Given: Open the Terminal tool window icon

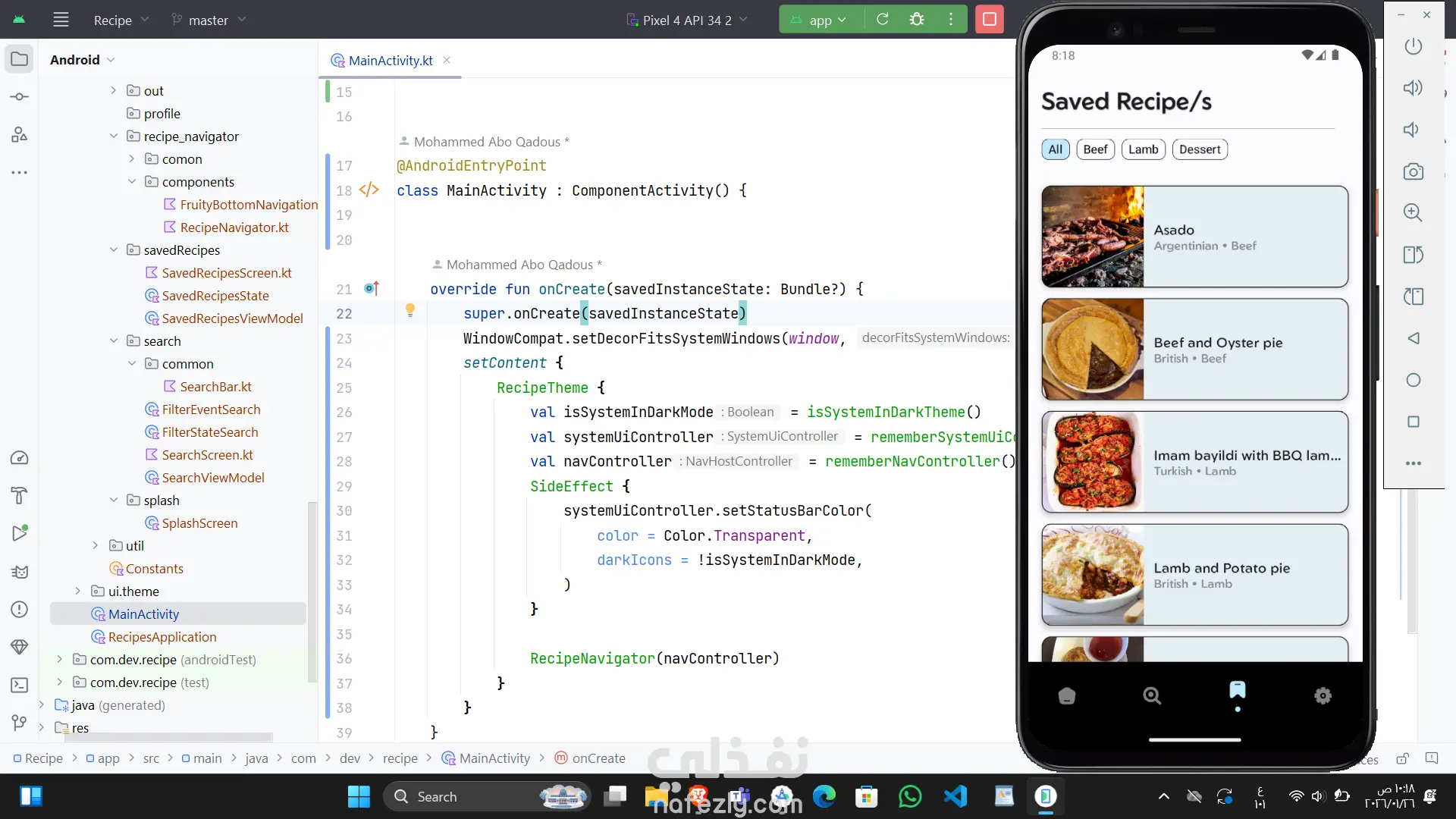Looking at the screenshot, I should (x=20, y=685).
